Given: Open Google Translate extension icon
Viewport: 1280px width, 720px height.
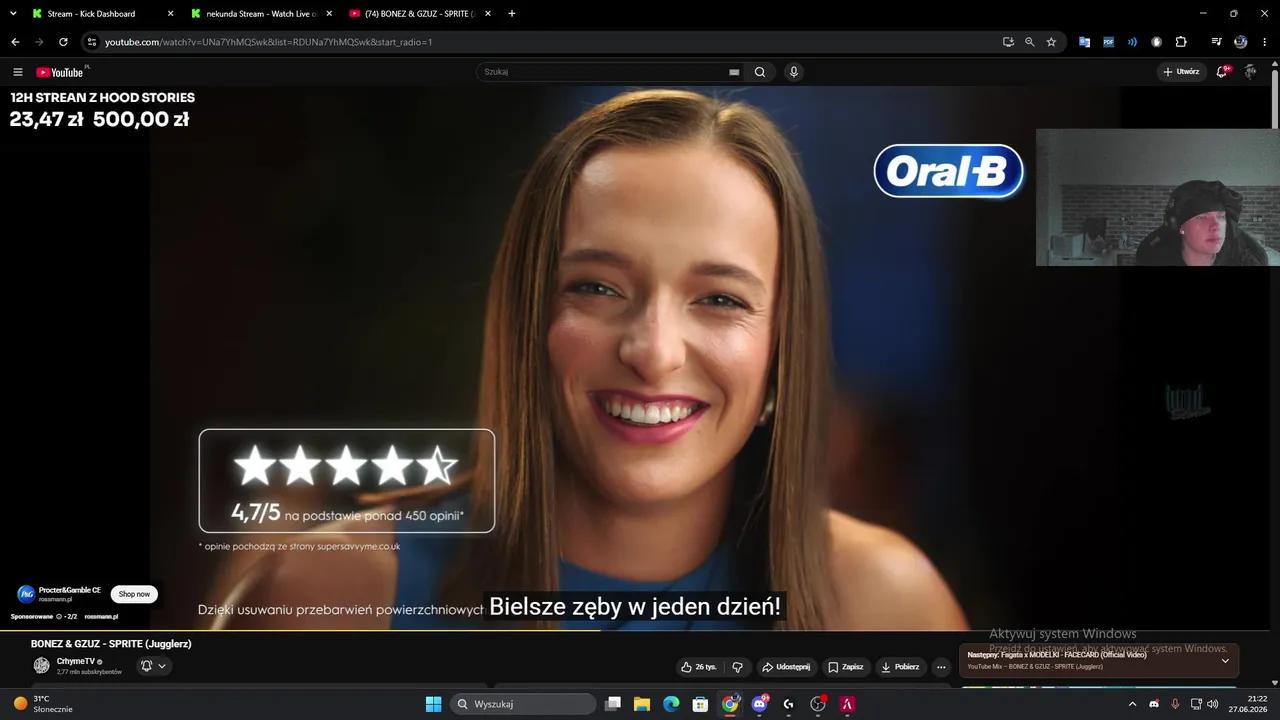Looking at the screenshot, I should click(x=1084, y=42).
